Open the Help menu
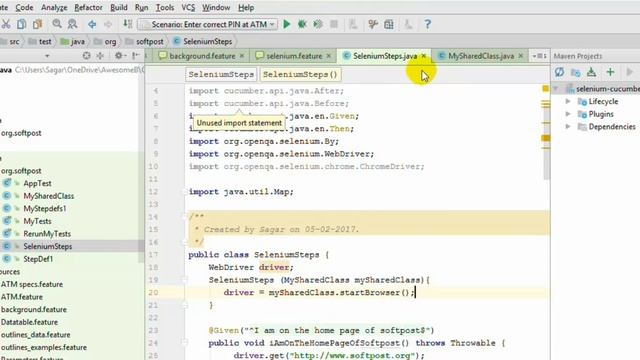Screen dimensions: 640x360 click(246, 7)
